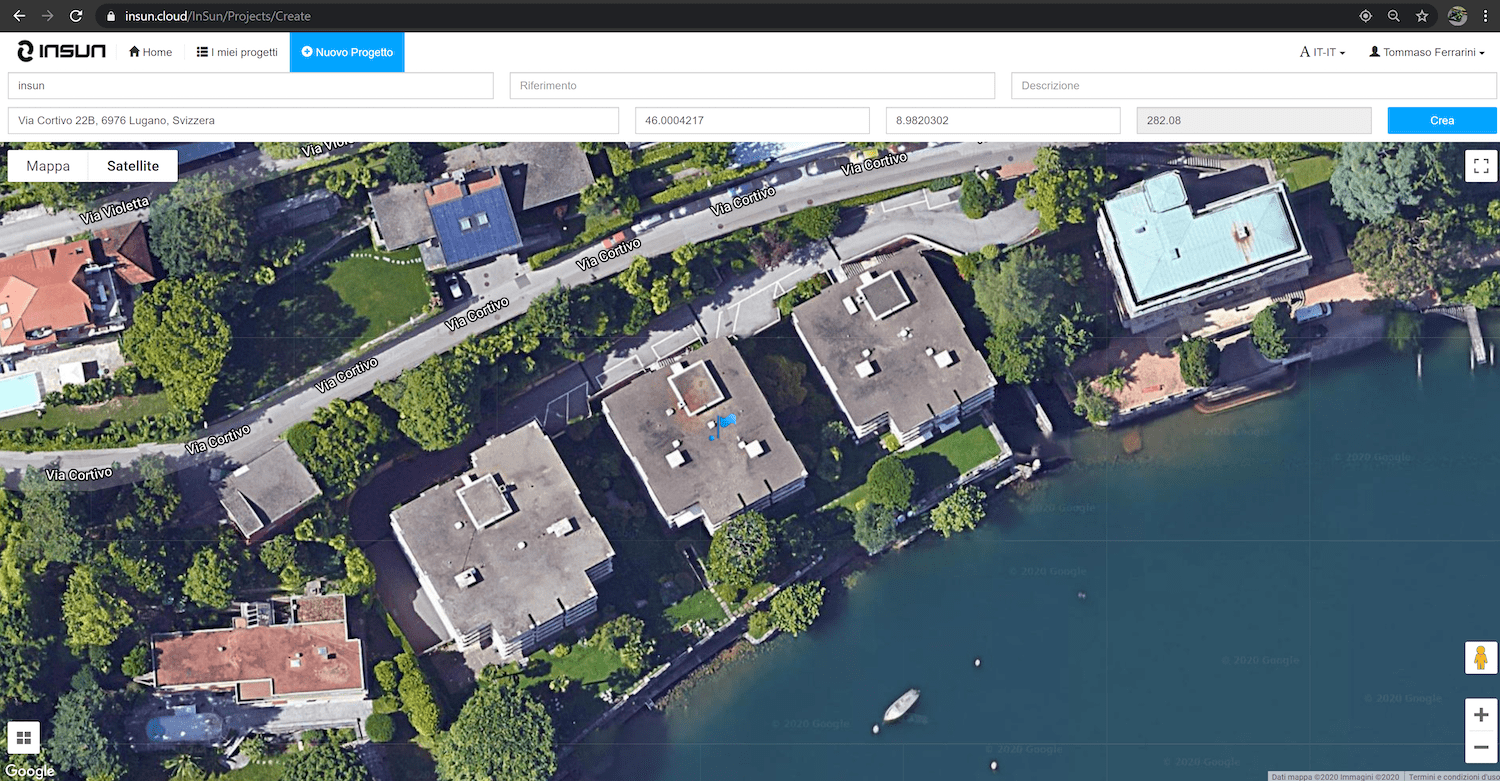This screenshot has width=1500, height=781.
Task: Reload the browser page
Action: 76,16
